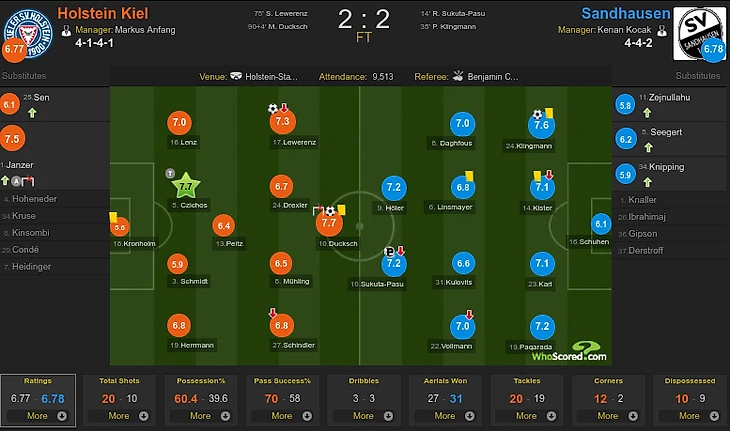Click Lewerenz's 7.3 rating circle

281,122
